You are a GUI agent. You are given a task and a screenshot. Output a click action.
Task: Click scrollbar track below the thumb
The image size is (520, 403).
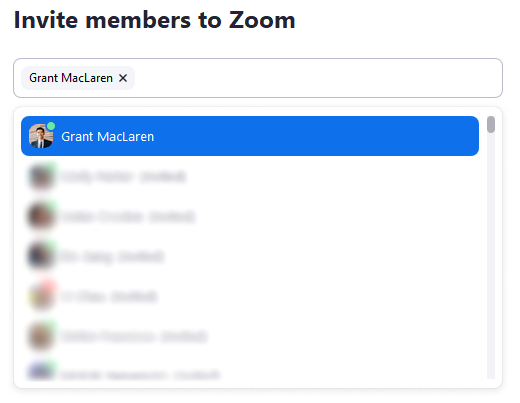(x=491, y=256)
